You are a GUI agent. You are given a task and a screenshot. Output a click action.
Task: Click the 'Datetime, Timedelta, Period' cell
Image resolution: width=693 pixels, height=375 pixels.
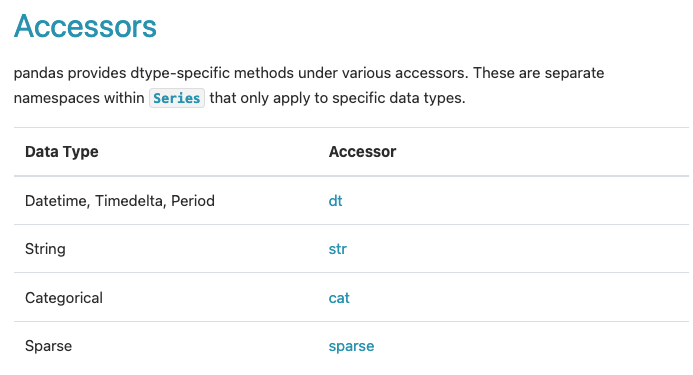[120, 201]
